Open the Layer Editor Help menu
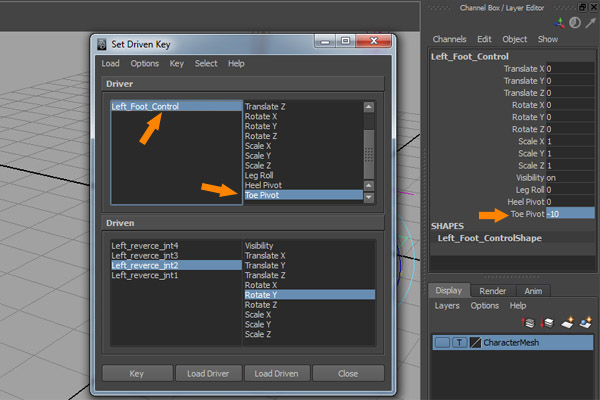The image size is (600, 400). [x=518, y=306]
